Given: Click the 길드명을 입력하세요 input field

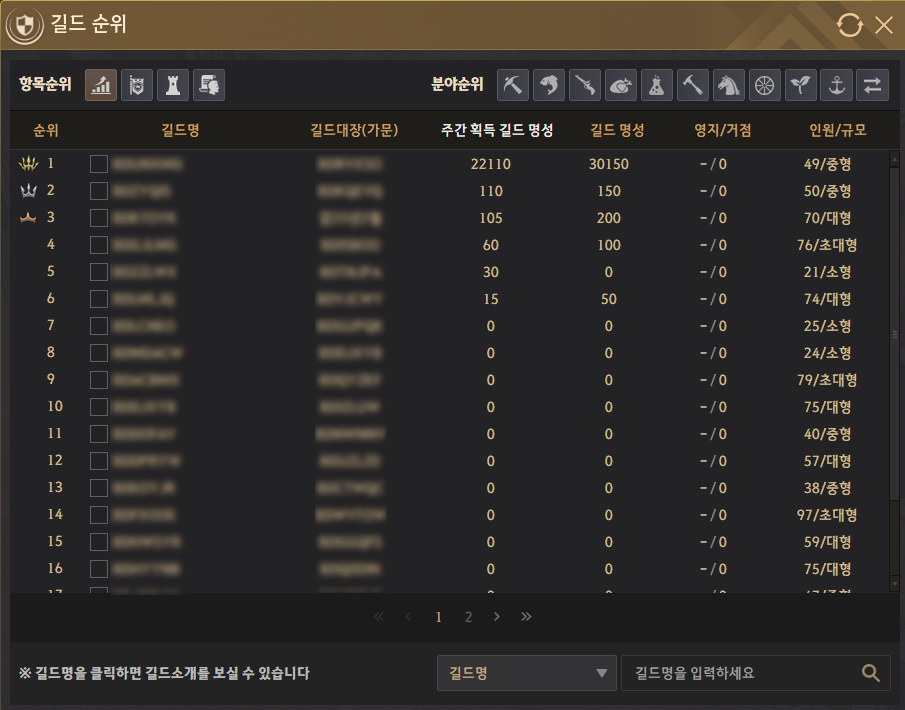Looking at the screenshot, I should [x=742, y=673].
